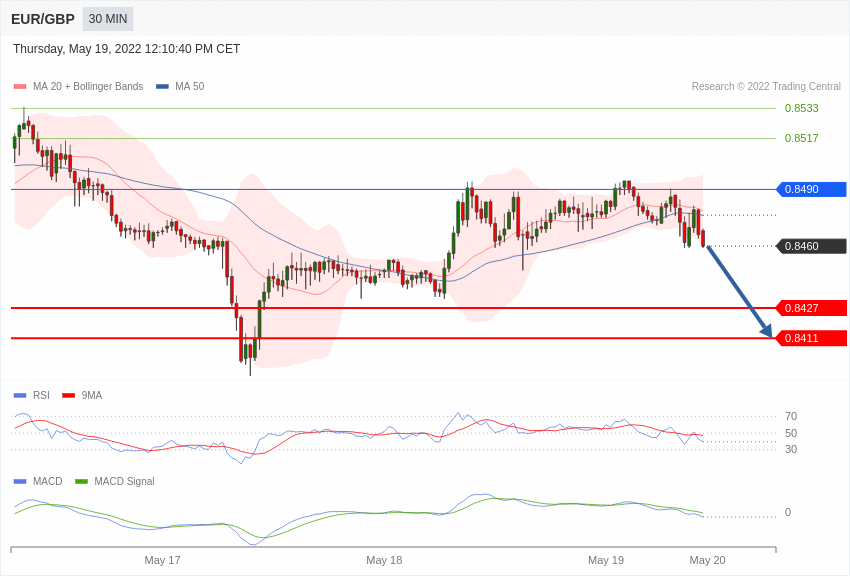Click the green MACD Signal swatch
Screen dimensions: 850x576
pyautogui.click(x=81, y=482)
